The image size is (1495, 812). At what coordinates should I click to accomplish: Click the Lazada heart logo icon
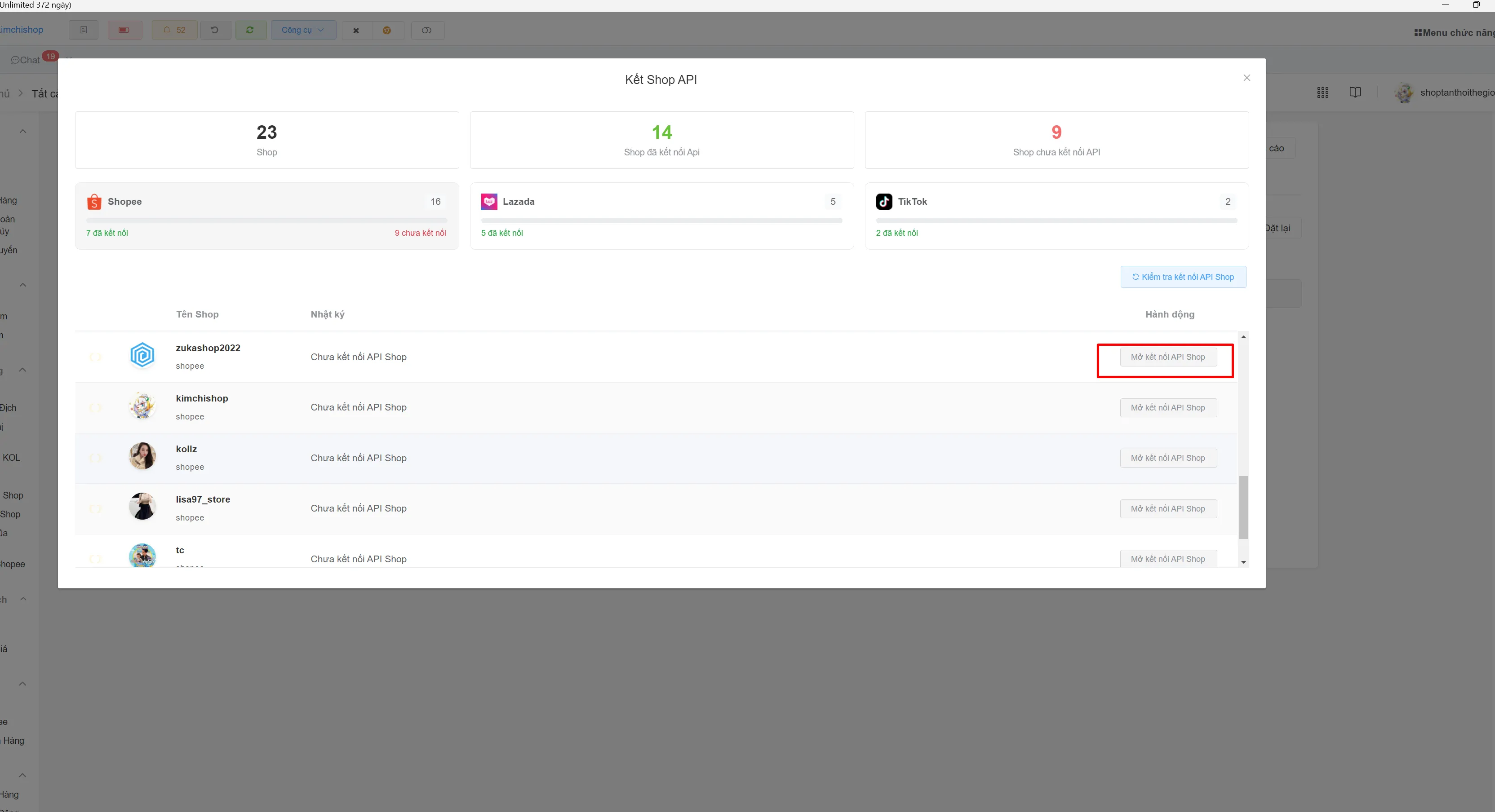[489, 201]
